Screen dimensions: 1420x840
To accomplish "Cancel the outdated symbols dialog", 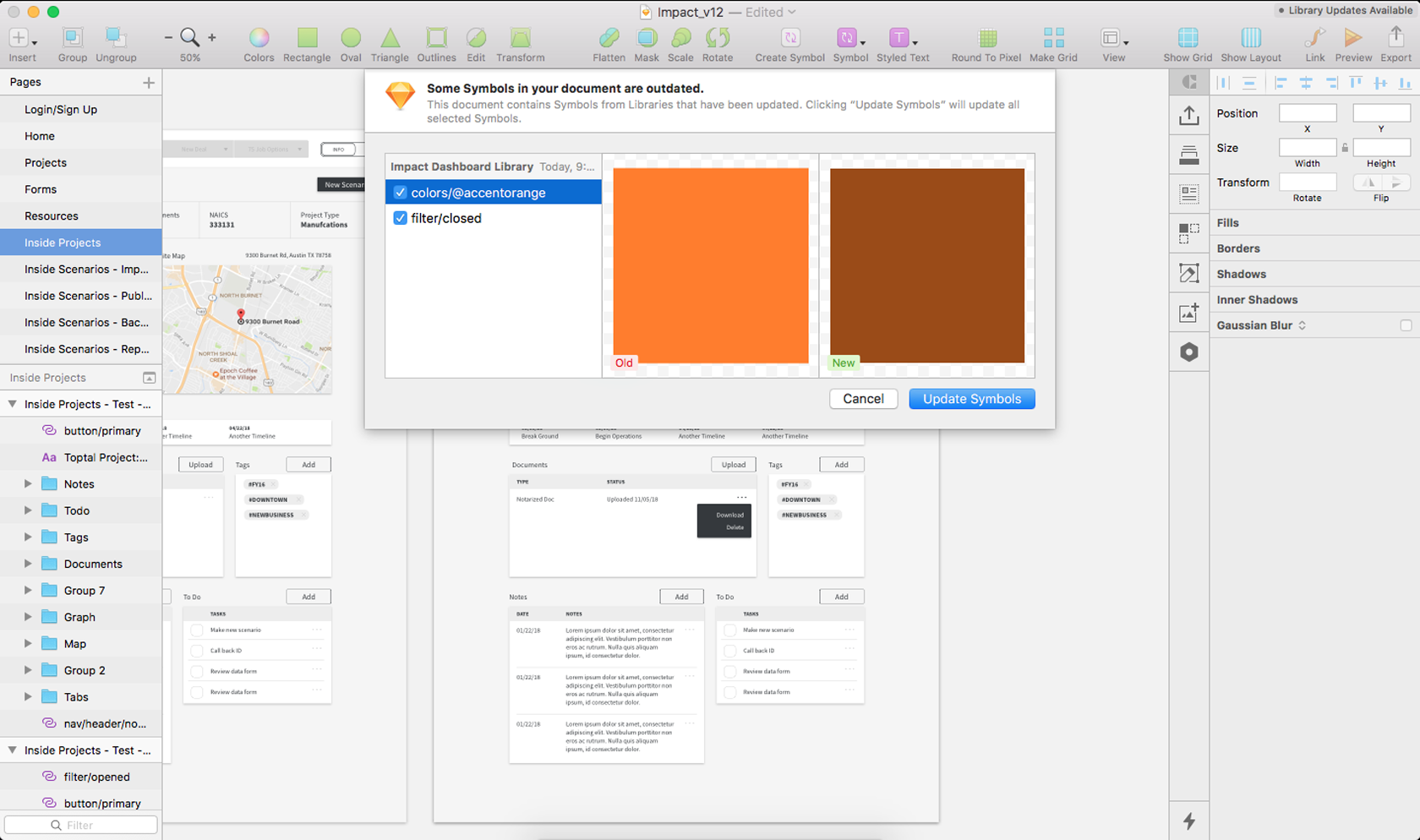I will 863,398.
